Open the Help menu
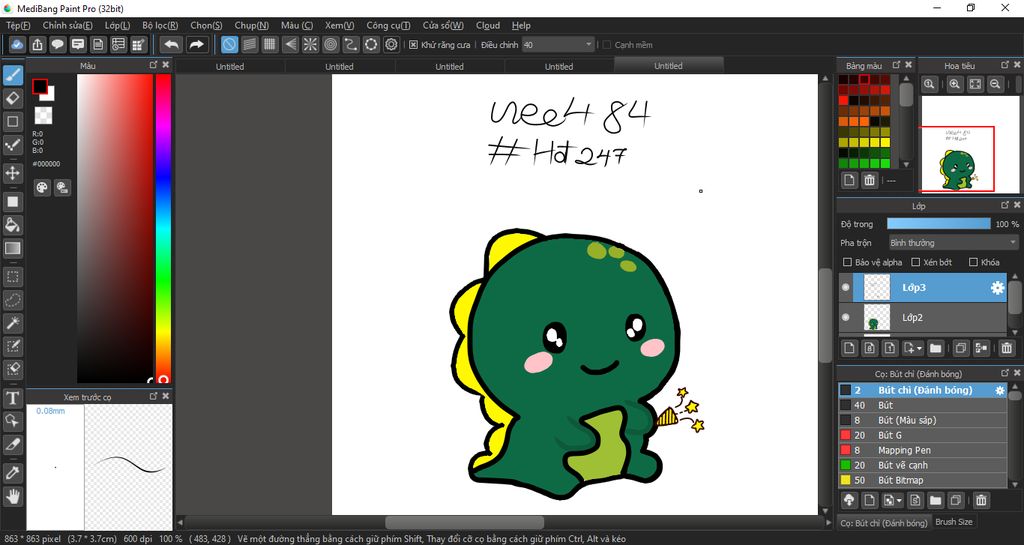Screen dimensions: 1024x545 [x=521, y=25]
